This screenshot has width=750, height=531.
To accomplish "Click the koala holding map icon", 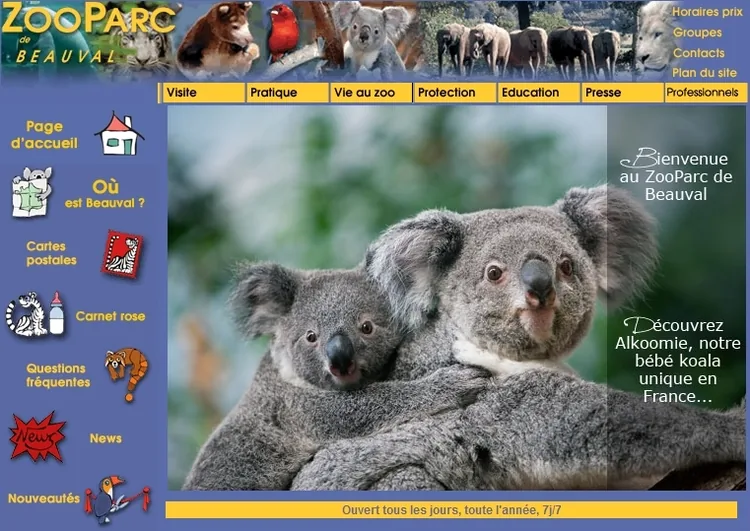I will [x=32, y=192].
